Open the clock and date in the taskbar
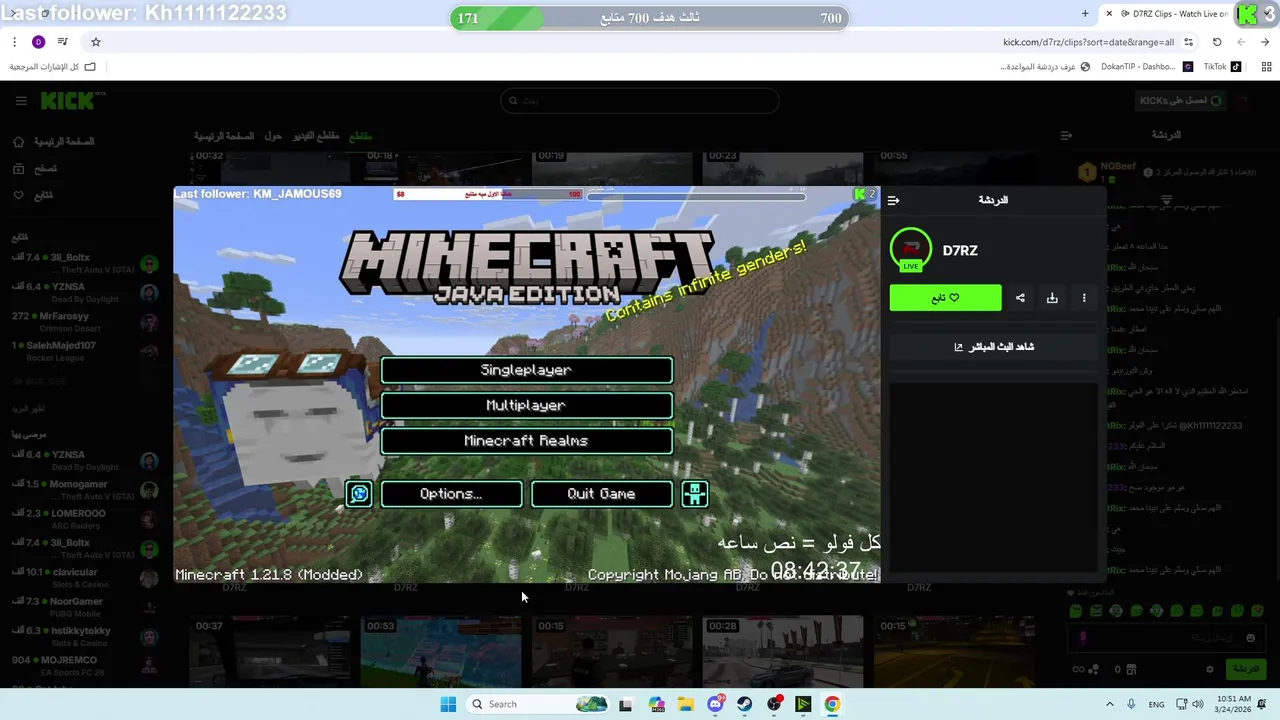 [1234, 704]
